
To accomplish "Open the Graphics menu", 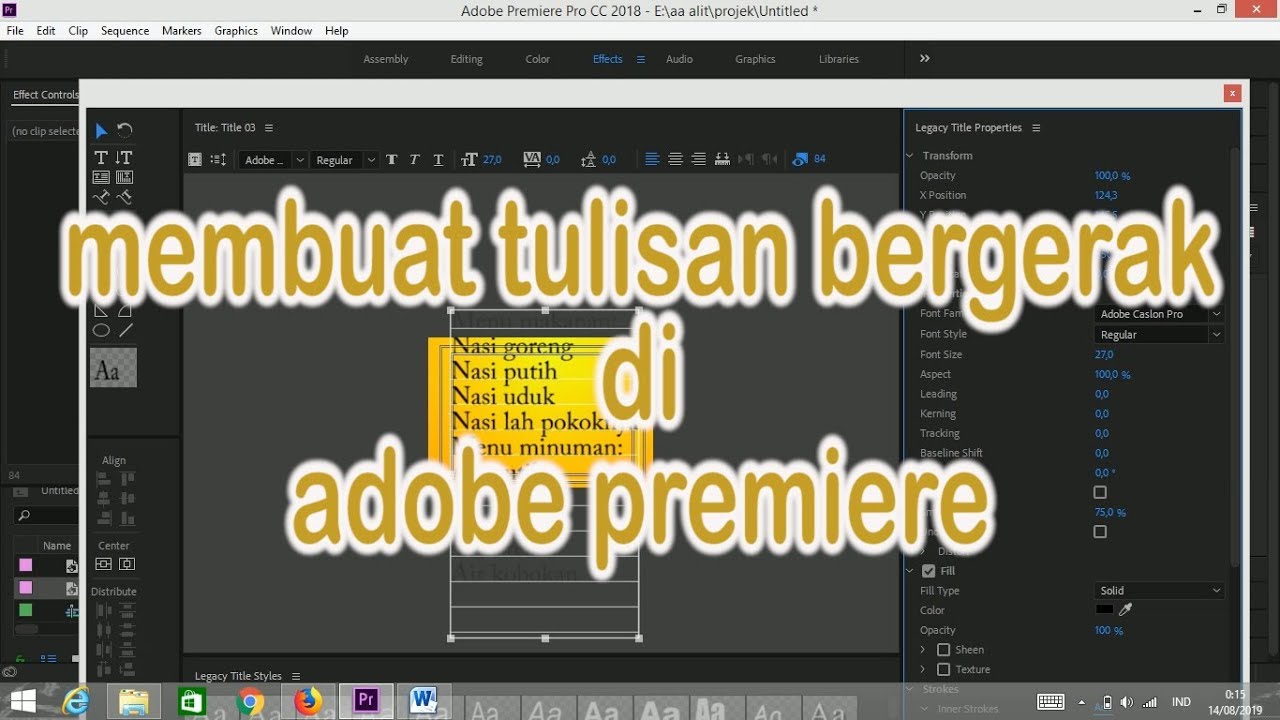I will point(236,31).
